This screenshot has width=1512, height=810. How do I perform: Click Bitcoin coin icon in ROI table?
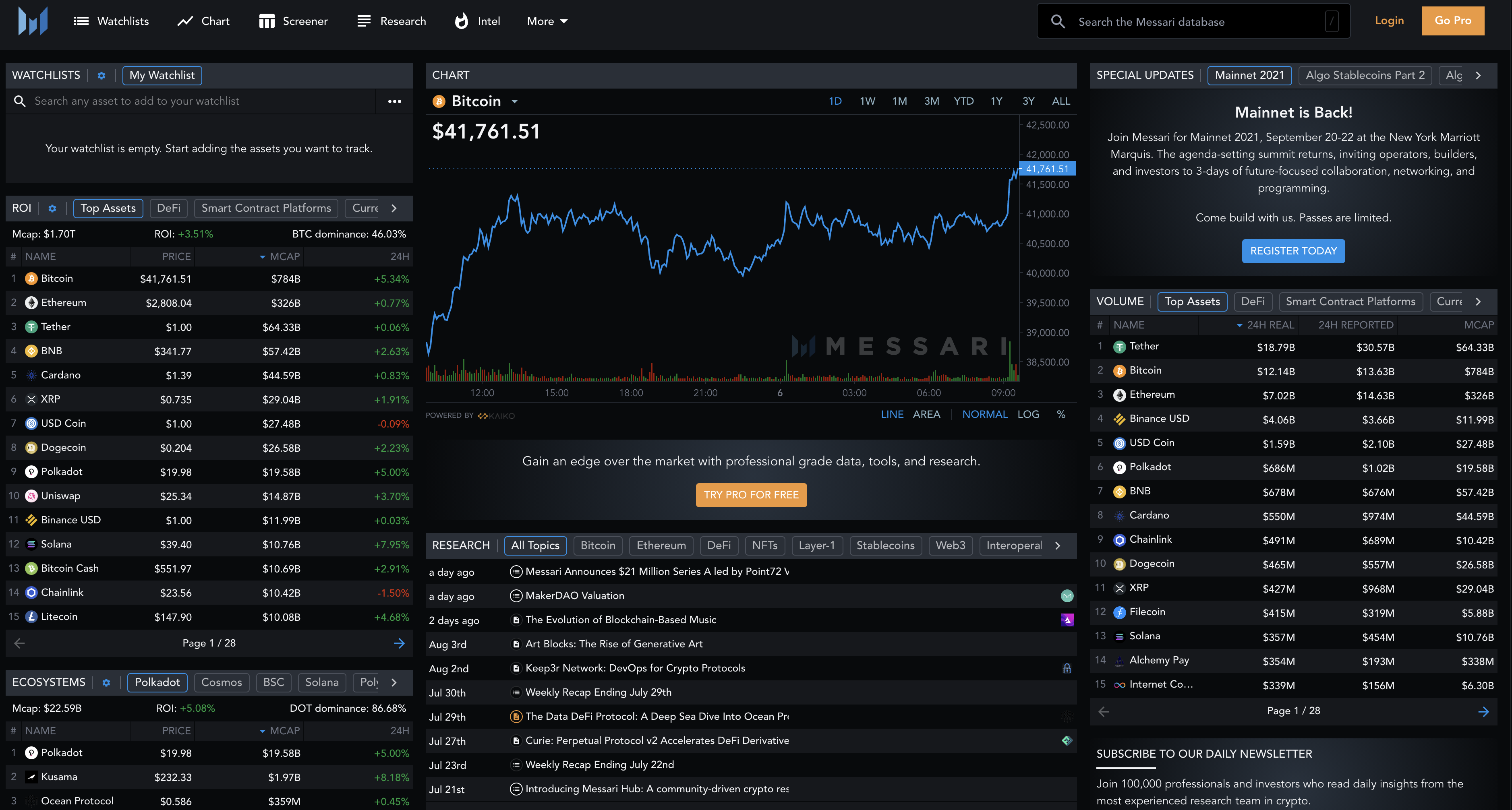31,279
